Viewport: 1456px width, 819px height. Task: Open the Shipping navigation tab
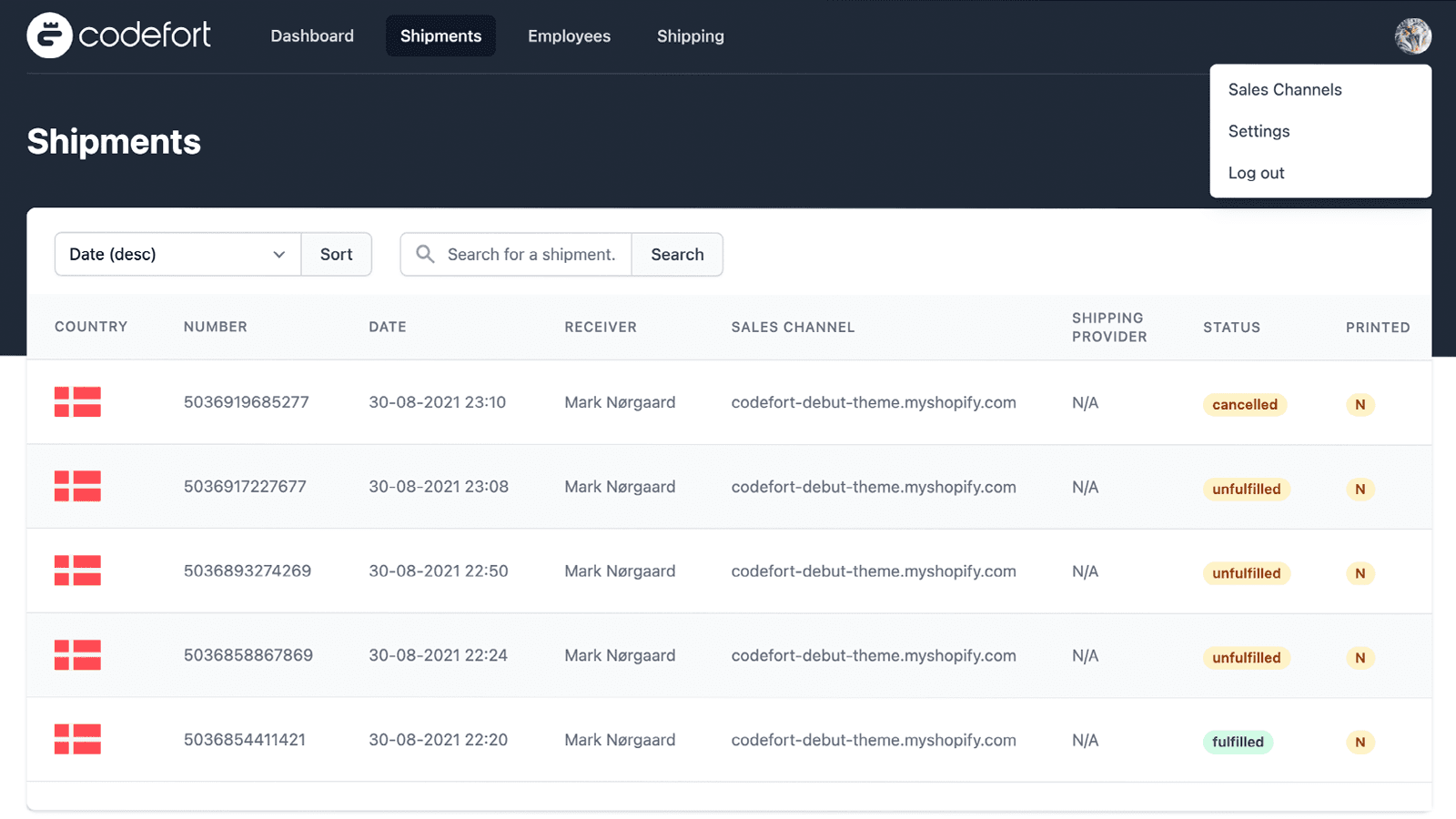(x=690, y=36)
